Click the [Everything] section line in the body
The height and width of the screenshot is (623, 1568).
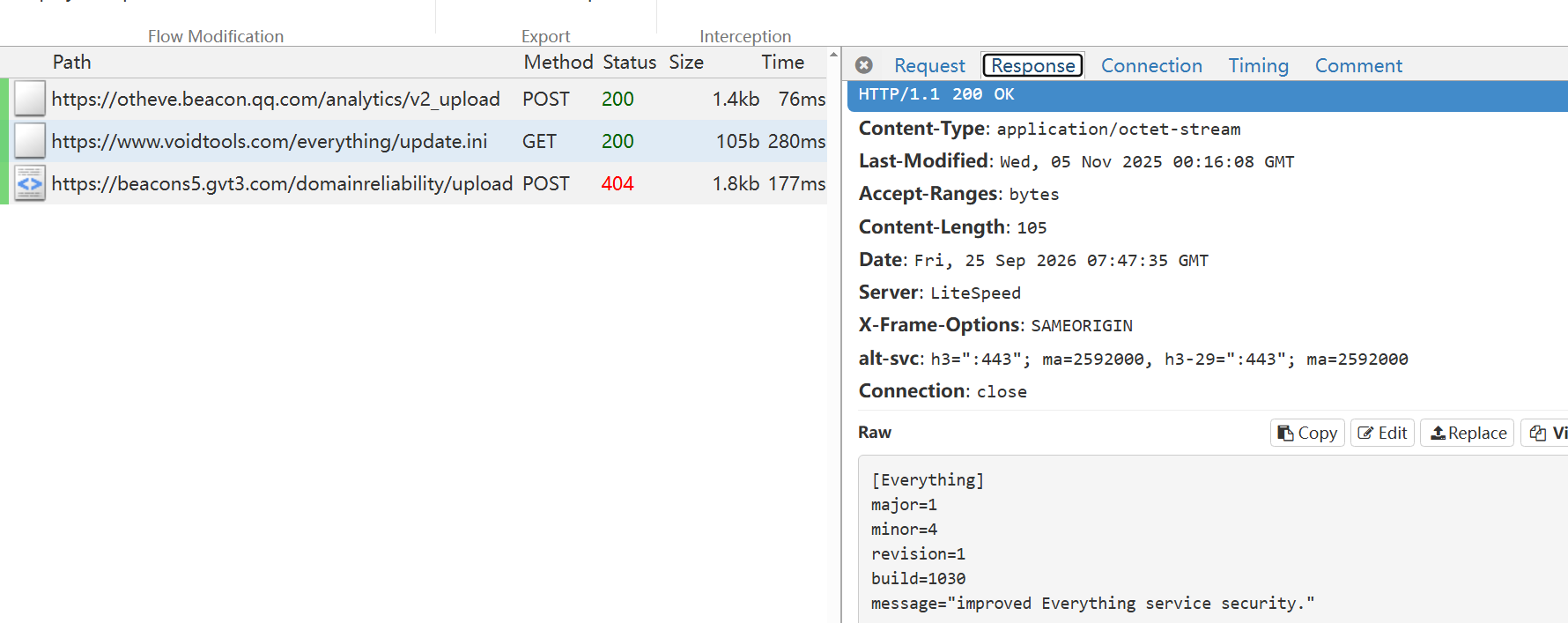[928, 480]
